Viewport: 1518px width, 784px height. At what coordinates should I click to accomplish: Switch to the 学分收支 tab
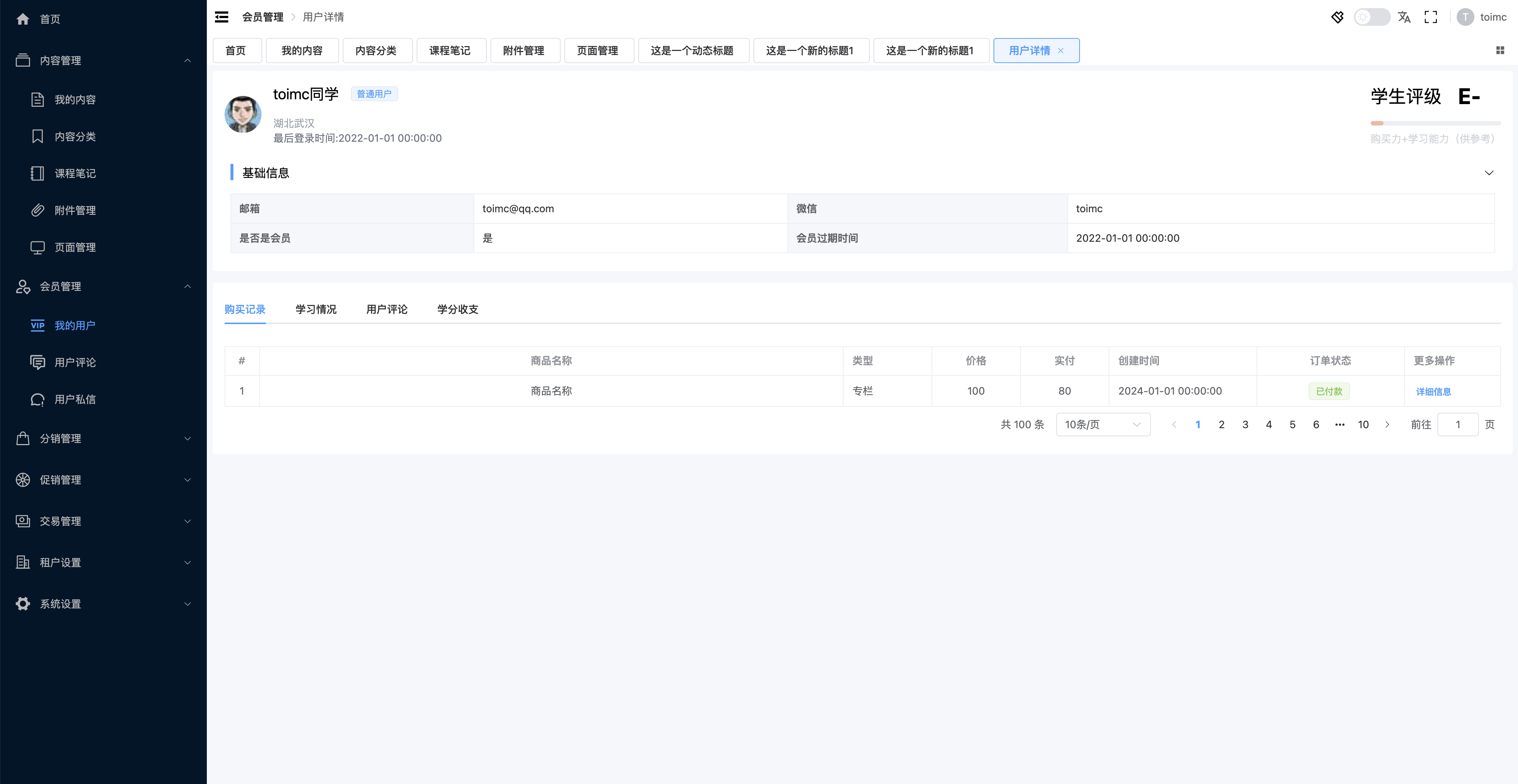(x=457, y=310)
